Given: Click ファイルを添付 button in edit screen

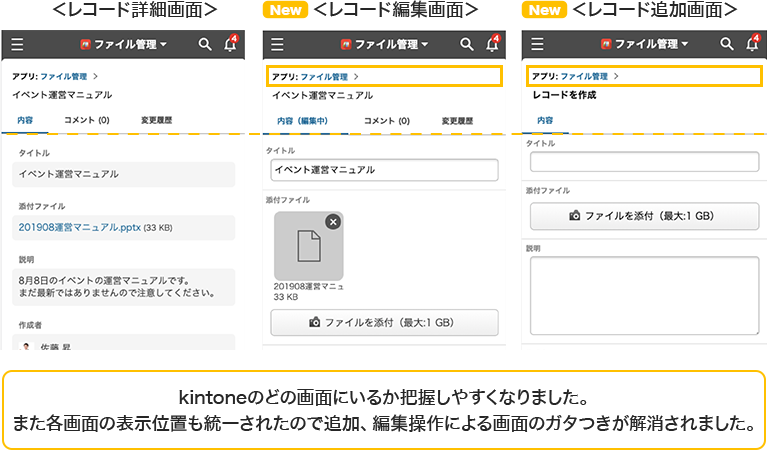Looking at the screenshot, I should click(x=384, y=322).
